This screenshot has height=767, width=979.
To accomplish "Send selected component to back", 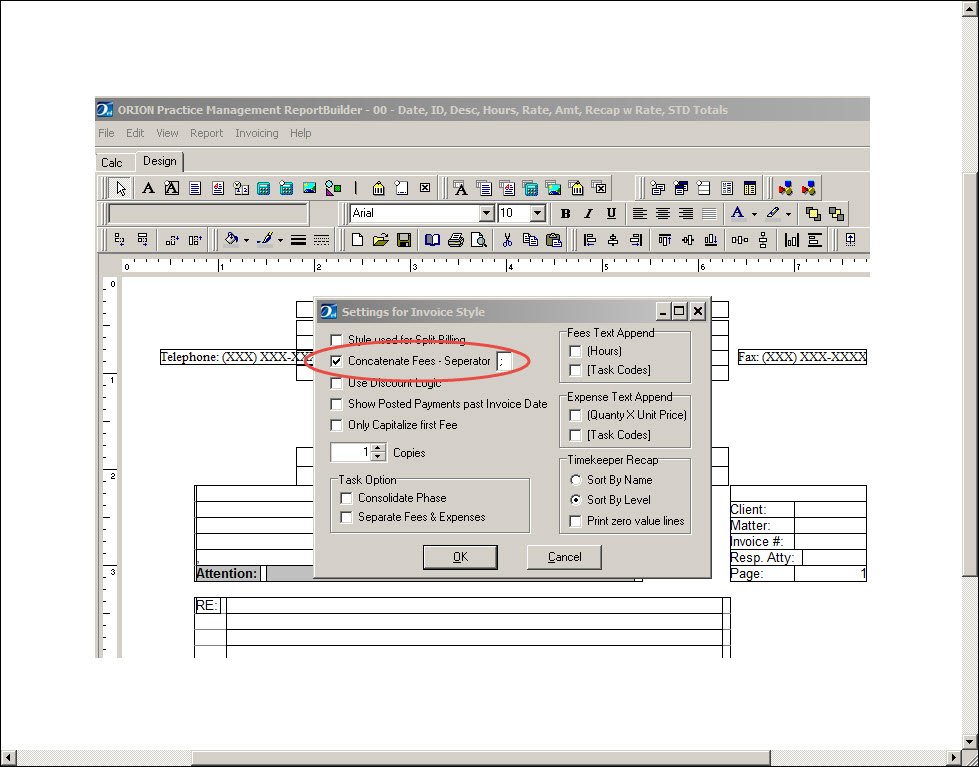I will pos(836,214).
